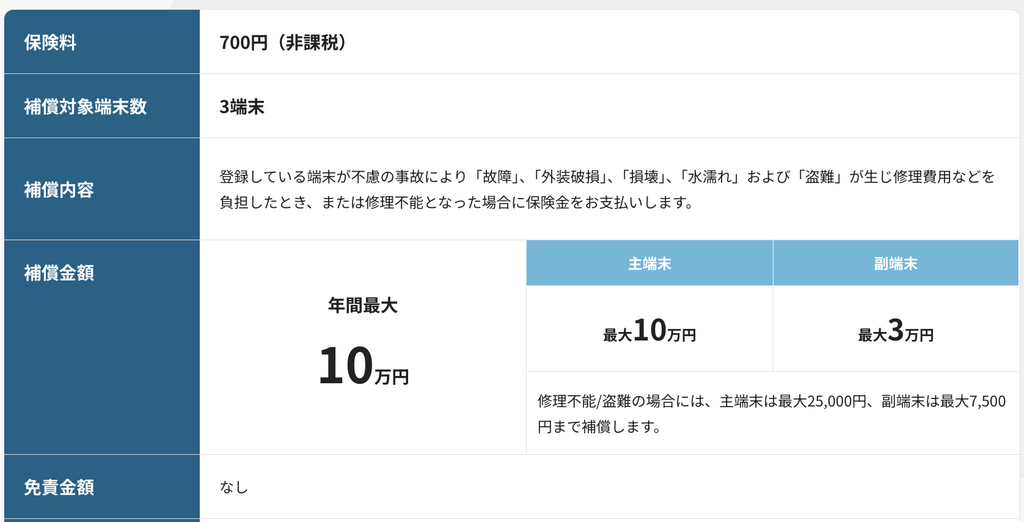Select the 主端末 column header
The height and width of the screenshot is (522, 1024).
click(649, 264)
